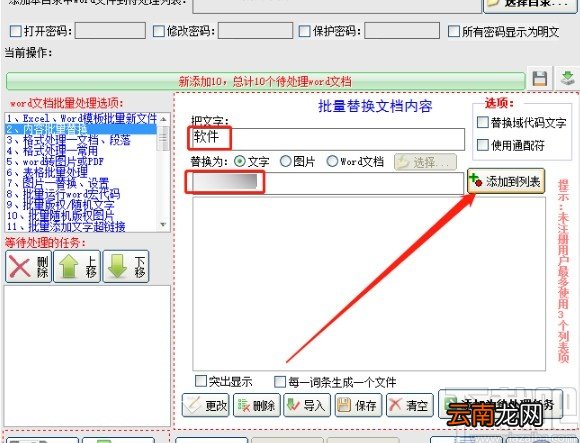Screen dimensions: 580x443
Task: Move task down with 下移 green arrow
Action: coord(126,267)
